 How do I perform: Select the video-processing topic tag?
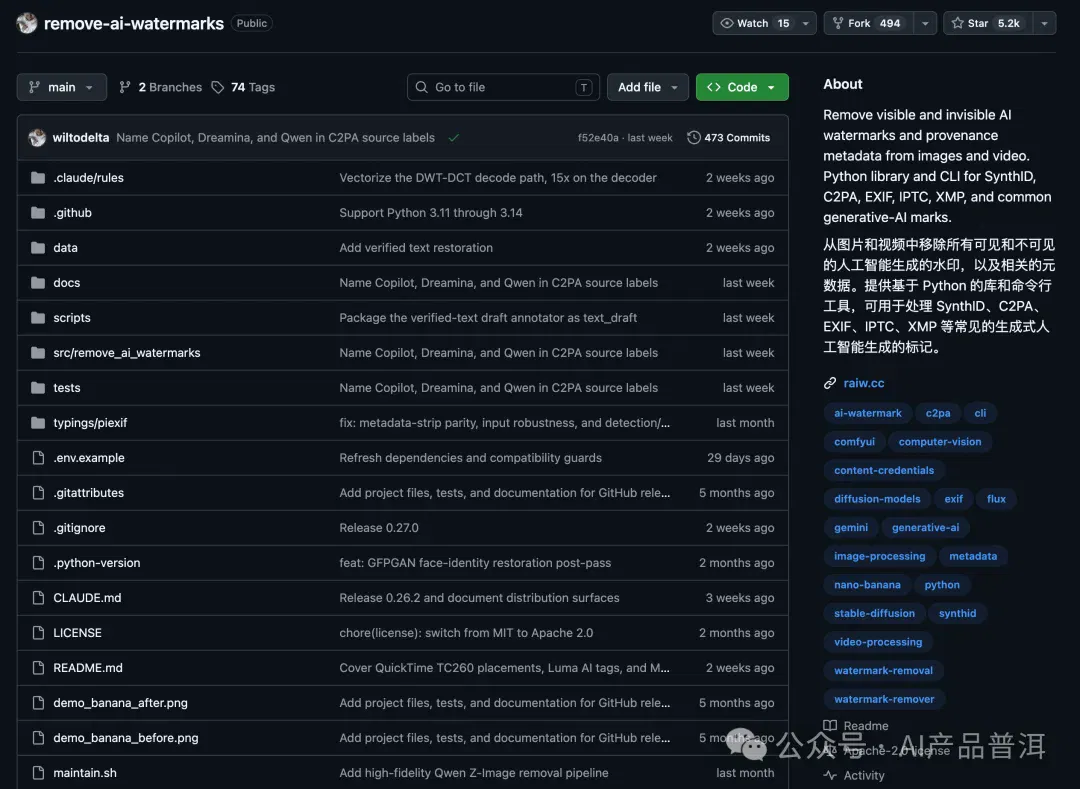coord(878,642)
